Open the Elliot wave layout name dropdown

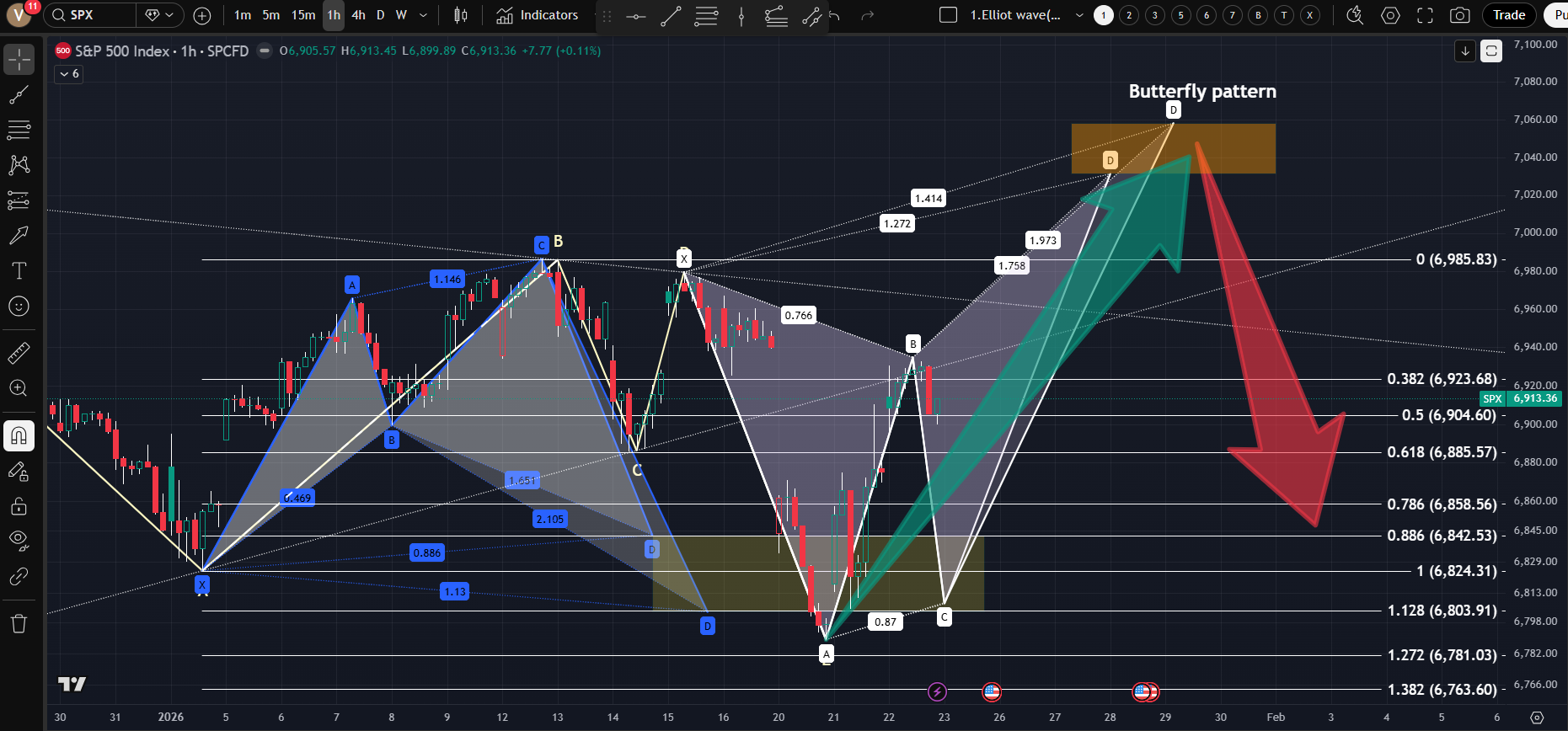click(1079, 15)
